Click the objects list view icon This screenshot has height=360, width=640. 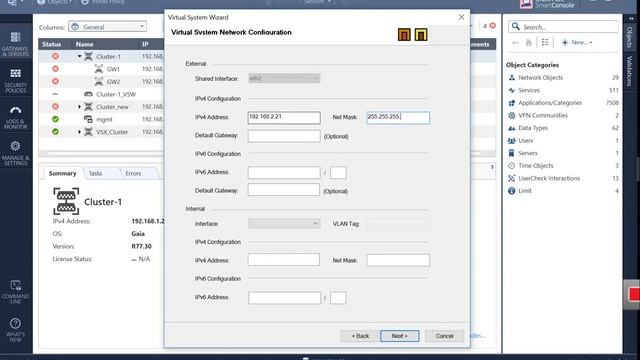tap(545, 42)
